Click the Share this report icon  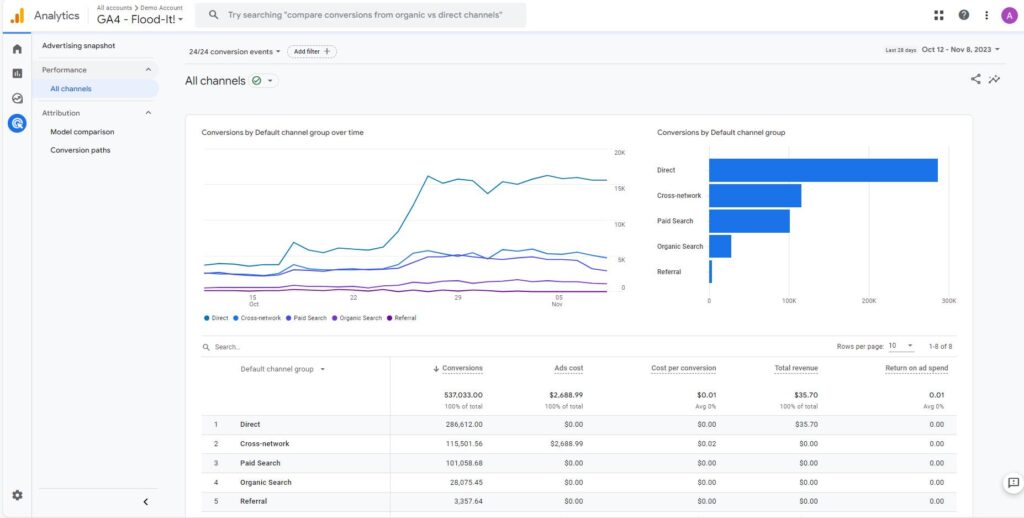pyautogui.click(x=976, y=79)
